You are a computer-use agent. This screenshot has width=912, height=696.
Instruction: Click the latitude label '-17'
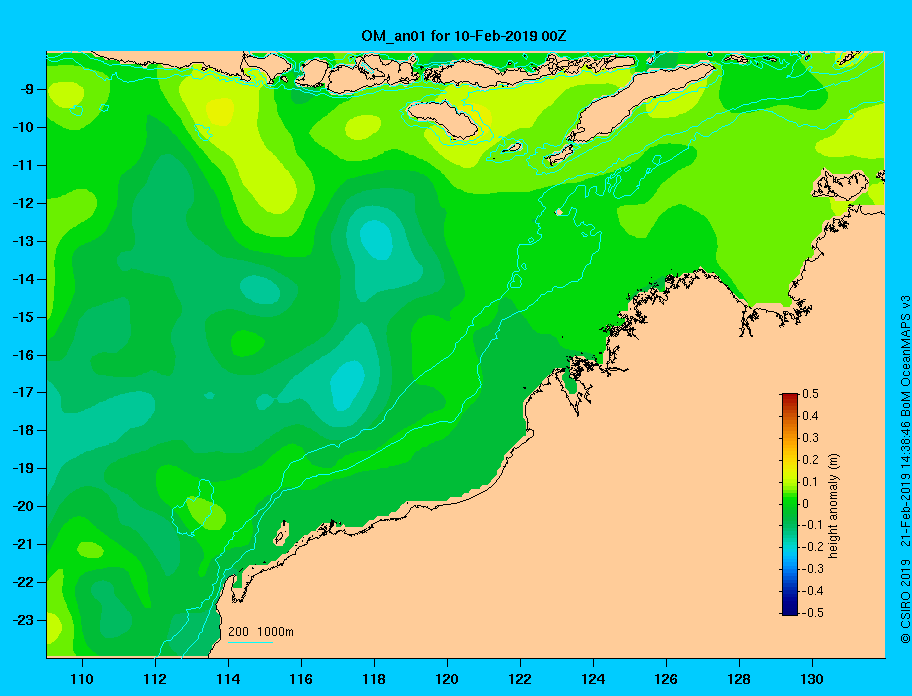pyautogui.click(x=23, y=392)
